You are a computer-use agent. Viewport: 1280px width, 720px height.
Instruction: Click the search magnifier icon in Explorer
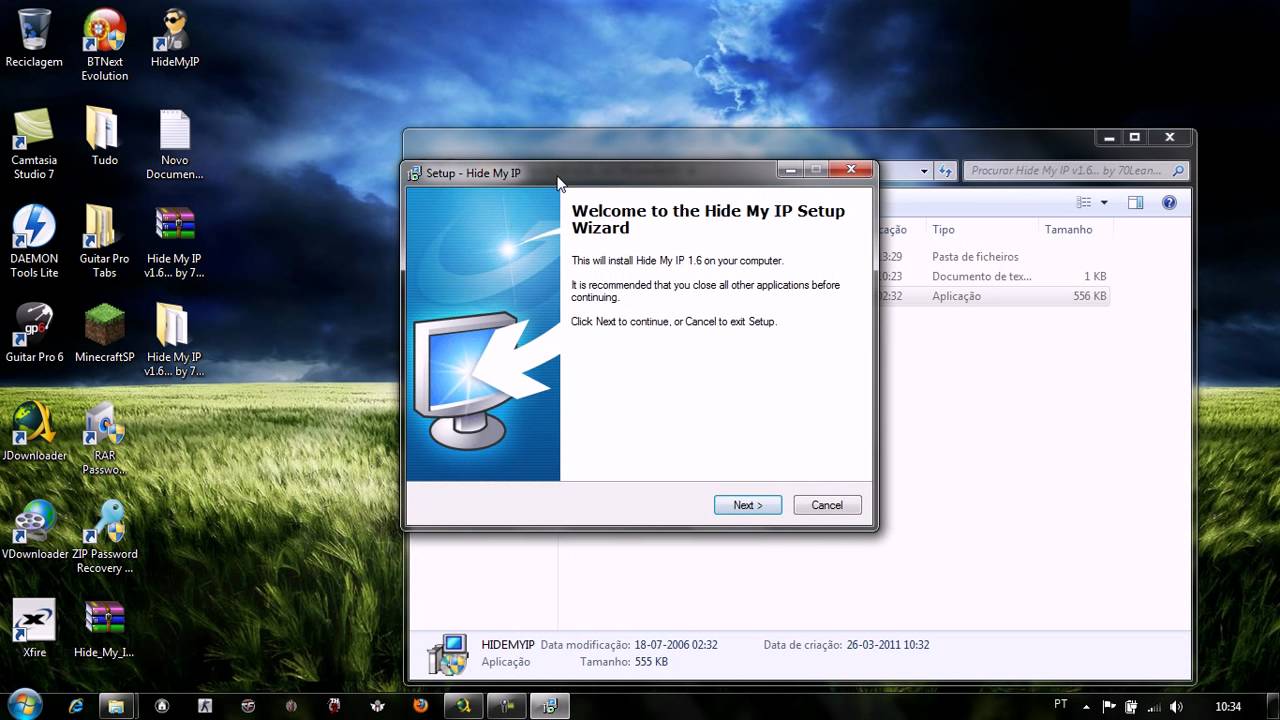coord(1178,171)
